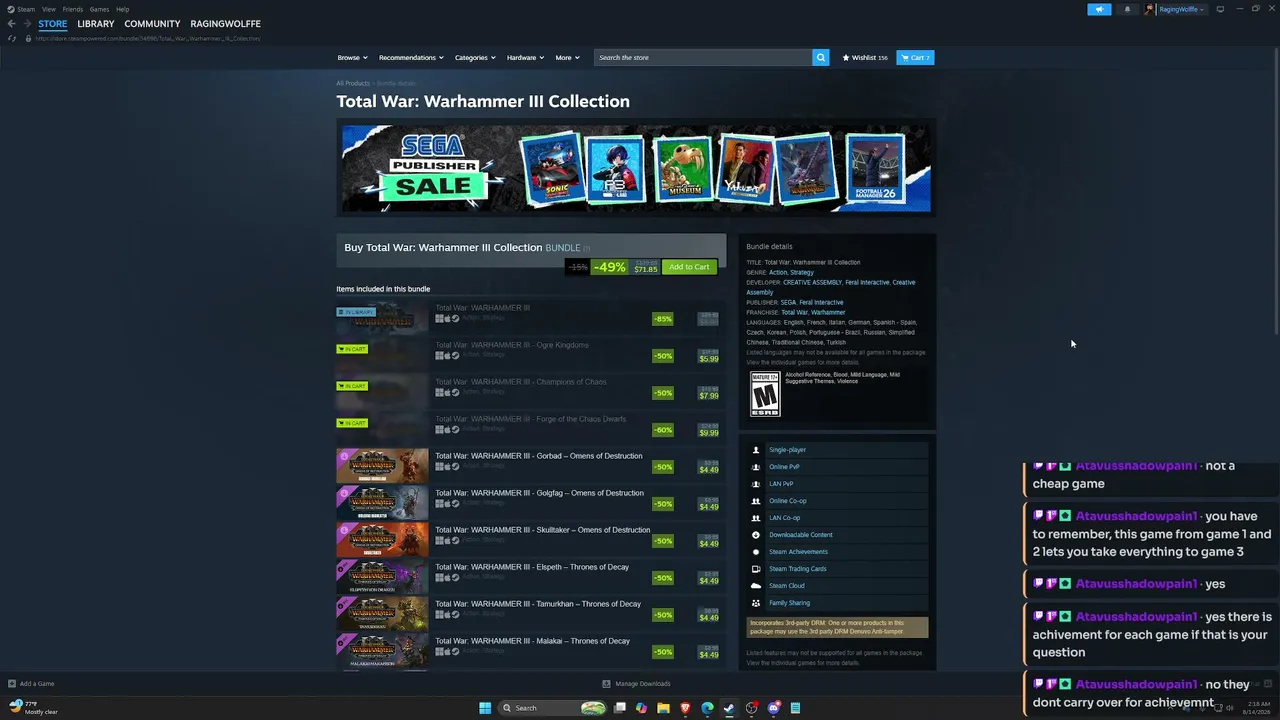The height and width of the screenshot is (720, 1280).
Task: Switch to the COMMUNITY tab
Action: 152,24
